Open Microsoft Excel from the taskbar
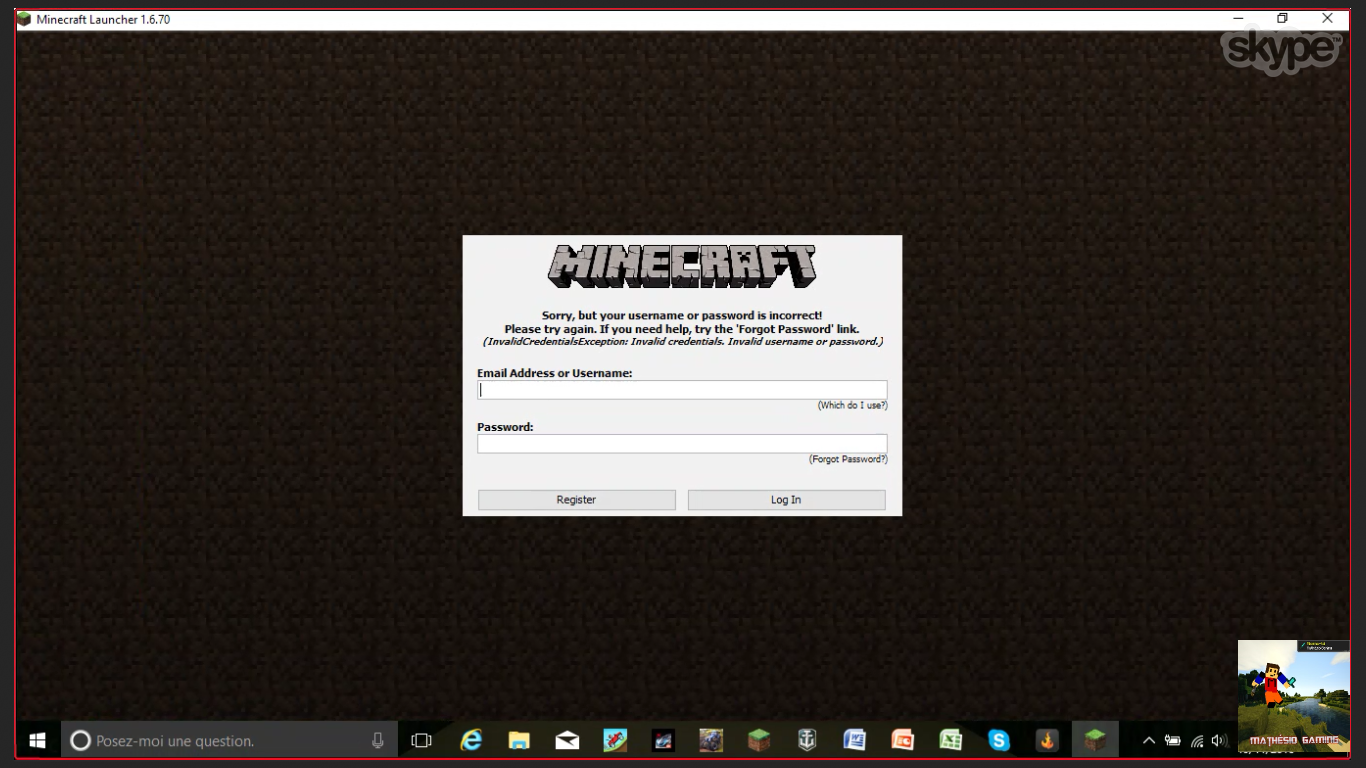 tap(951, 740)
